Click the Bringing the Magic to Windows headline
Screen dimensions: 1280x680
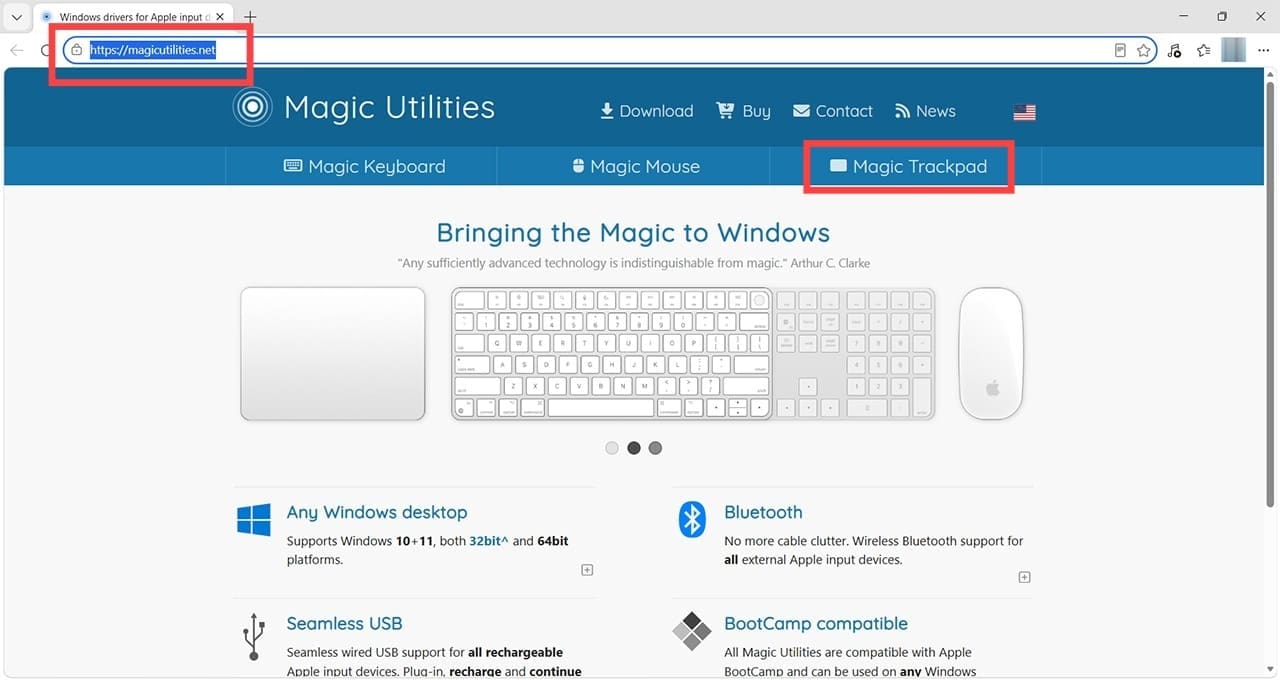[x=633, y=233]
